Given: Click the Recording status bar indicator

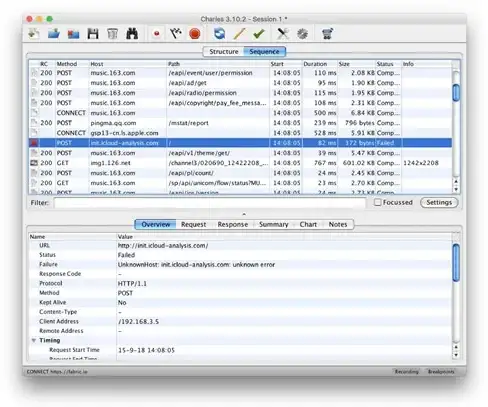Looking at the screenshot, I should [406, 371].
